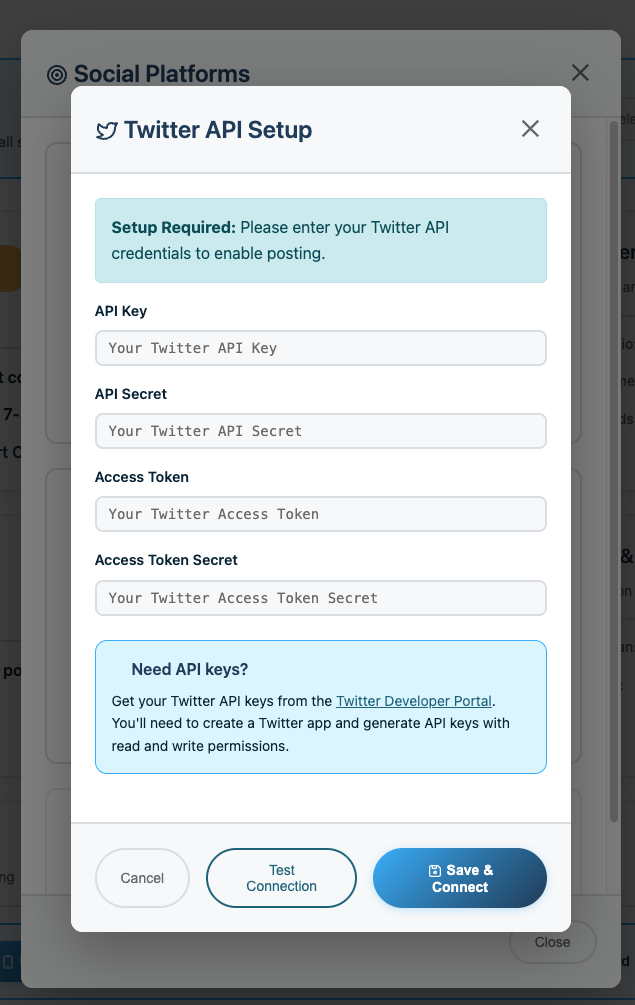Click the floppy disk icon on Save & Connect

click(x=434, y=871)
